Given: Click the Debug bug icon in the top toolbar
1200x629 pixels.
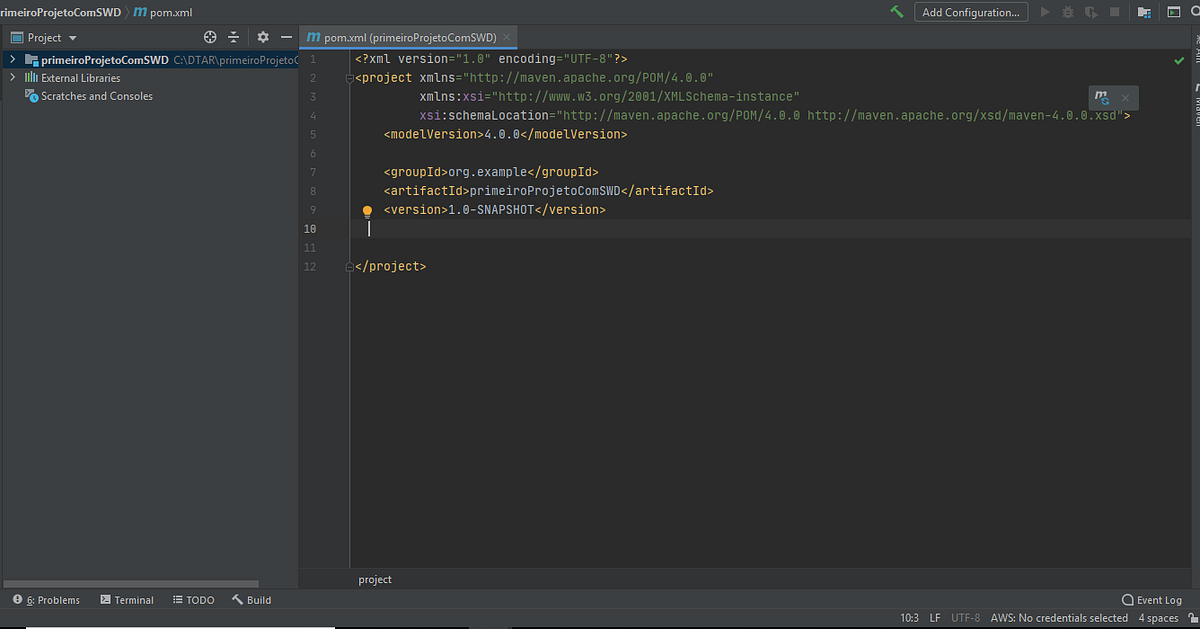Looking at the screenshot, I should click(1066, 12).
